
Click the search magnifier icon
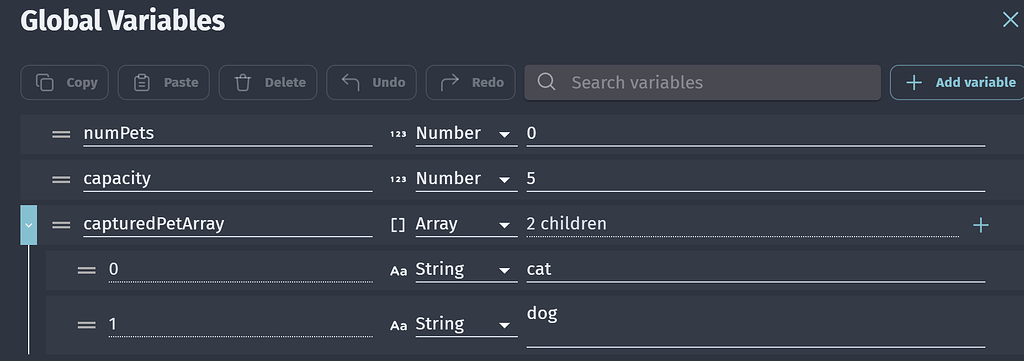(547, 82)
